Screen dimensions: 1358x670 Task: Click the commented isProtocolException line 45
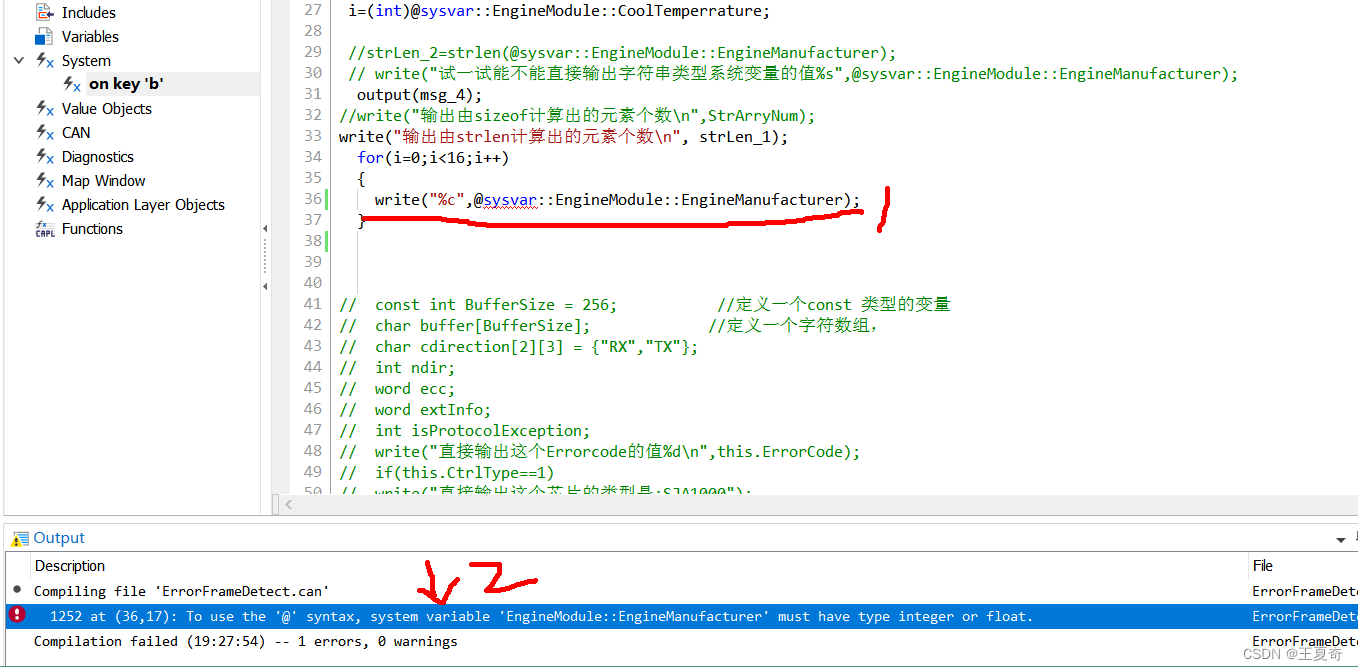click(x=465, y=431)
